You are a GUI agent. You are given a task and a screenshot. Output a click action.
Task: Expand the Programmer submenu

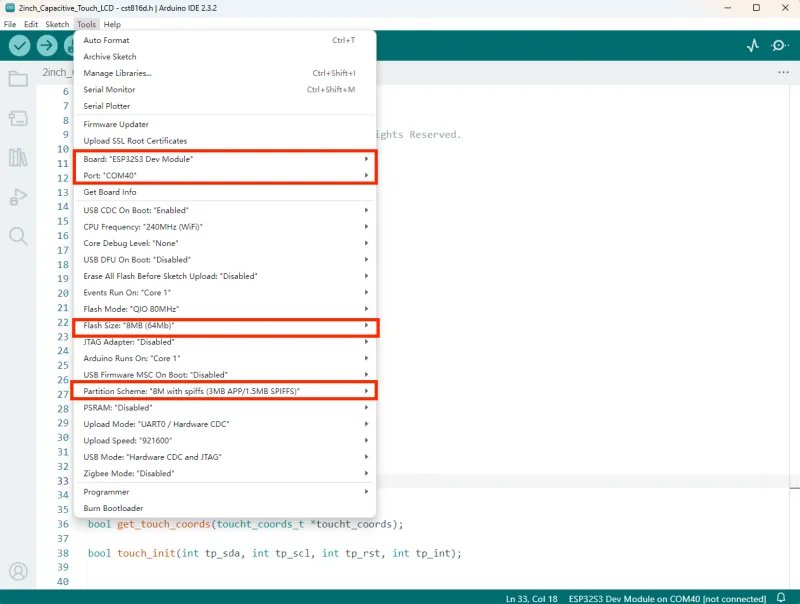224,492
